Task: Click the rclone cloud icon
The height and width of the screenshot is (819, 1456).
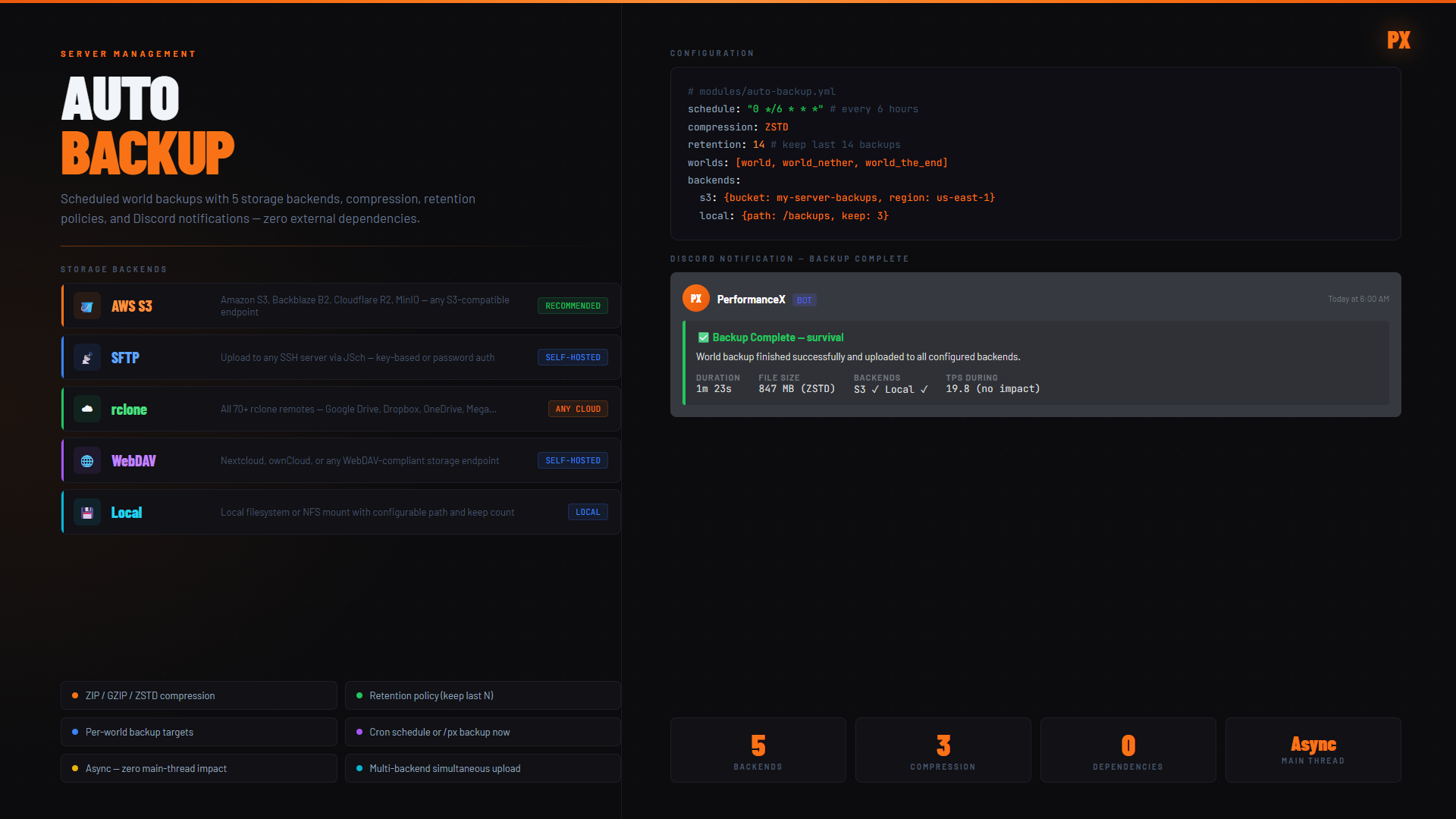Action: pos(87,409)
